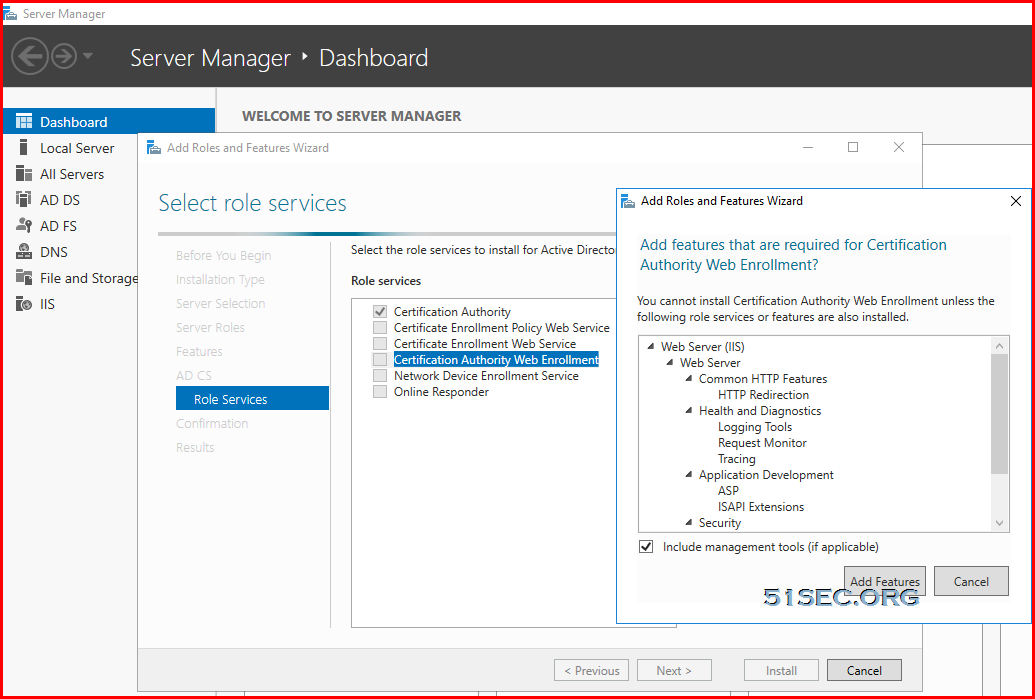Select HTTP Redirection in the features tree
Image resolution: width=1035 pixels, height=699 pixels.
tap(763, 395)
